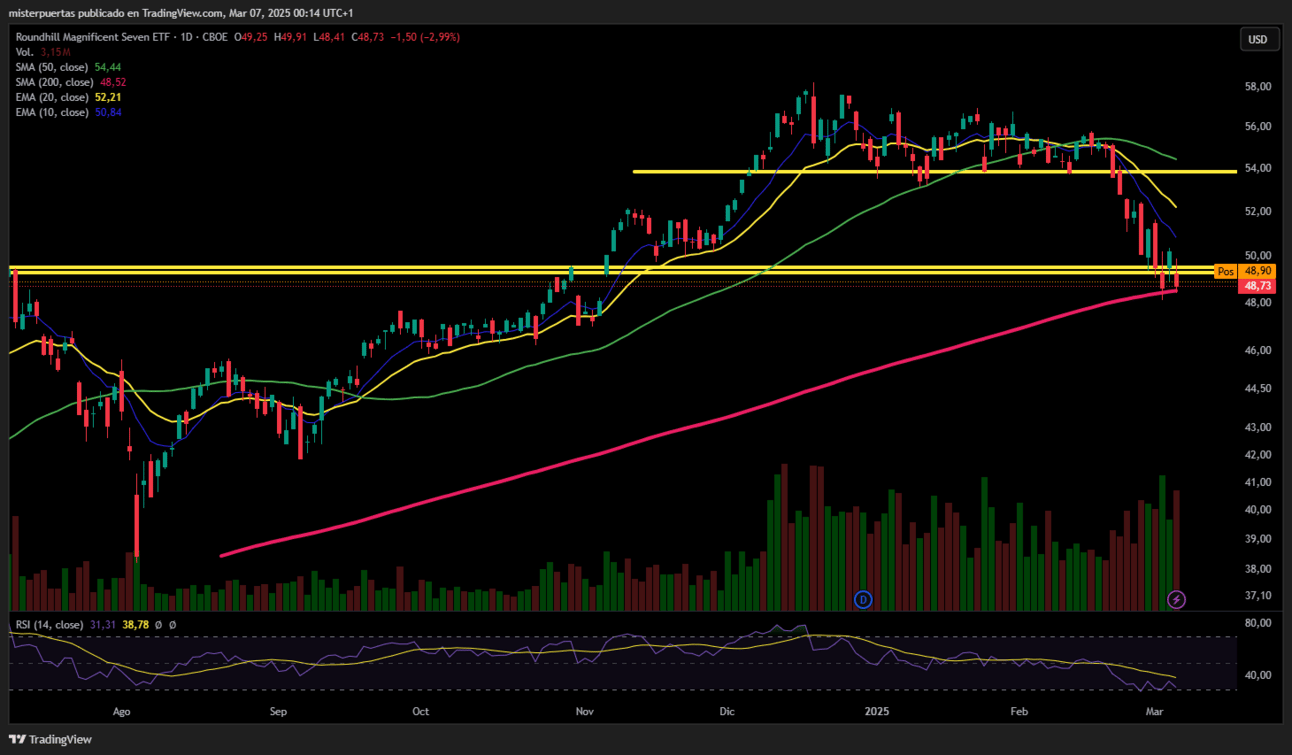Screen dimensions: 1292x755
Task: Open the USD currency selector
Action: point(1258,39)
